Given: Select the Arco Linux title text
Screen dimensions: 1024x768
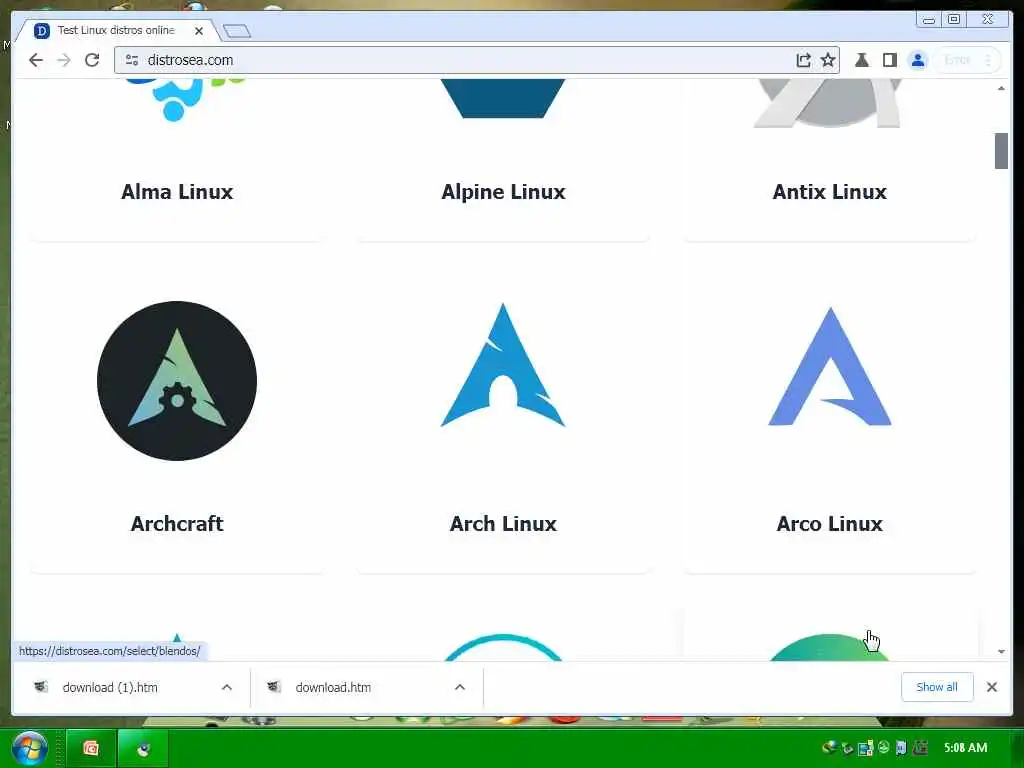Looking at the screenshot, I should tap(829, 524).
